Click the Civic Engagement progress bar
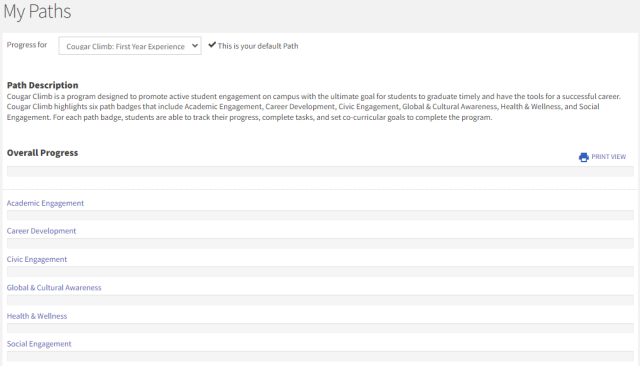 (320, 272)
